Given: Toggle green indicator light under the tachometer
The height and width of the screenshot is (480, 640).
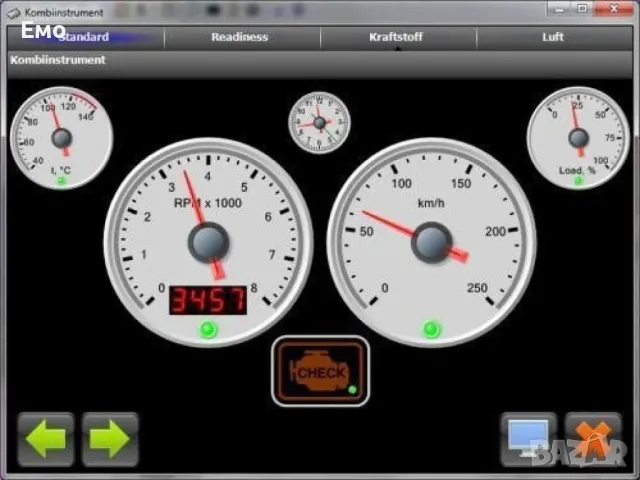Looking at the screenshot, I should point(208,329).
